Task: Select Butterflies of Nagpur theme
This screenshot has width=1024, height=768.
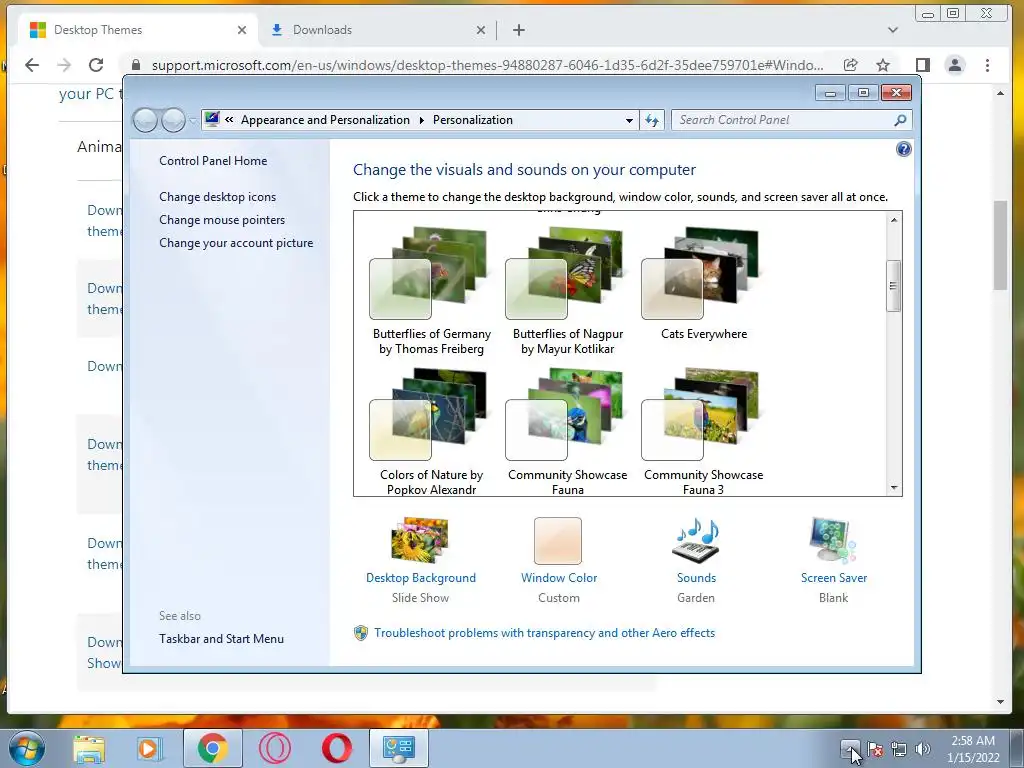Action: [567, 290]
